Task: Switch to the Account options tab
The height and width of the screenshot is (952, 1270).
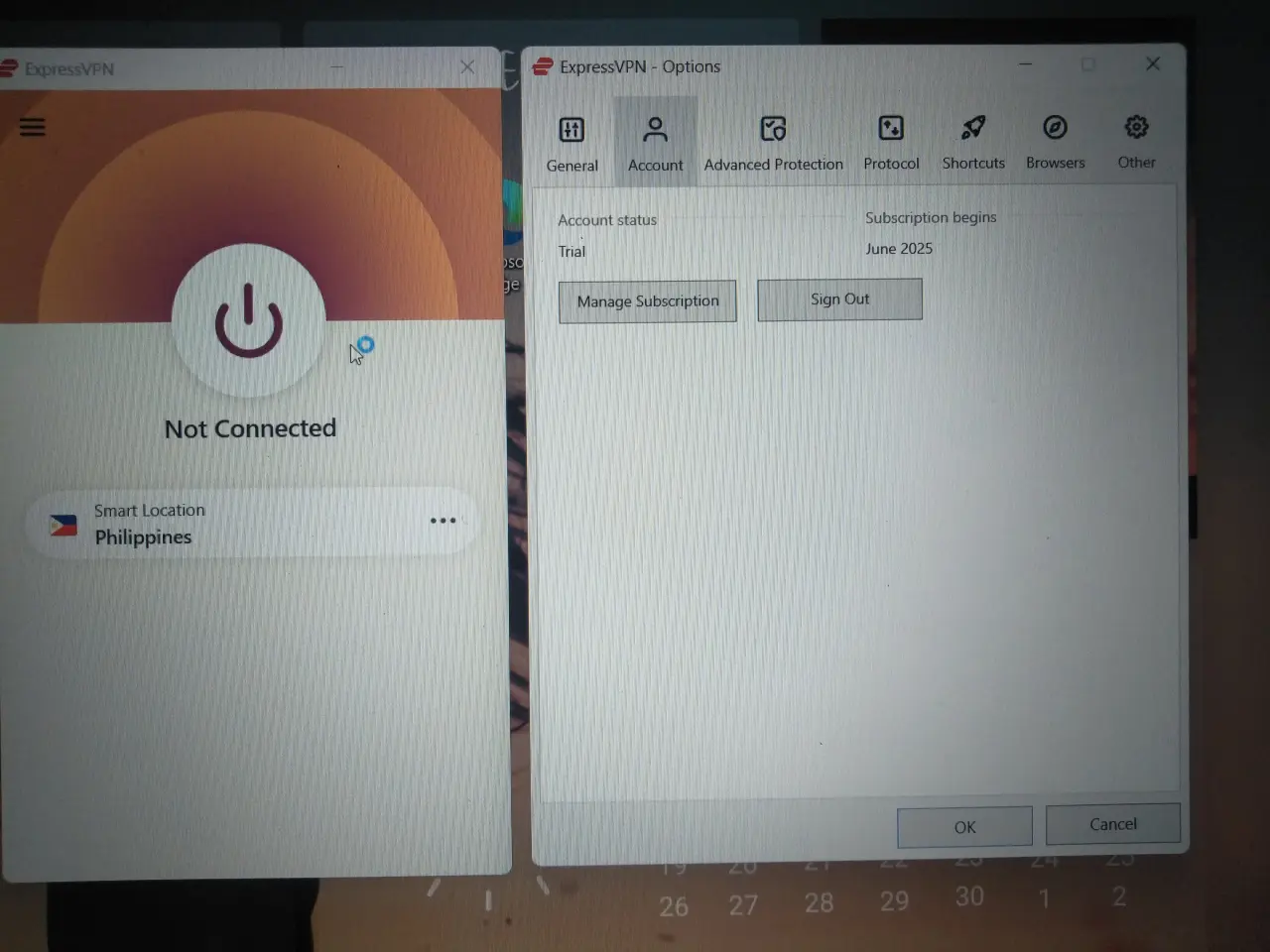Action: pos(656,143)
